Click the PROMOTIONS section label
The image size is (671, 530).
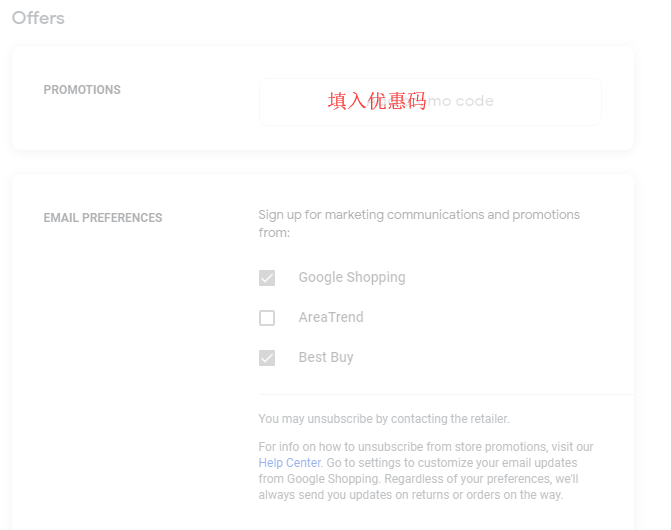pyautogui.click(x=82, y=90)
